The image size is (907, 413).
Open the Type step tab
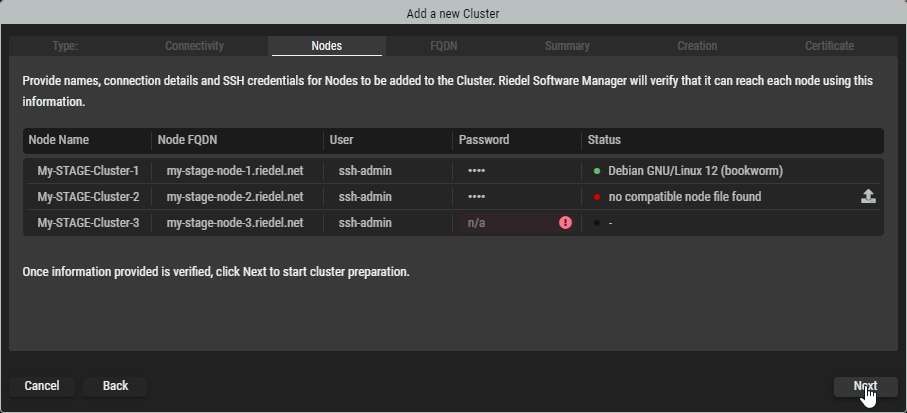point(65,46)
